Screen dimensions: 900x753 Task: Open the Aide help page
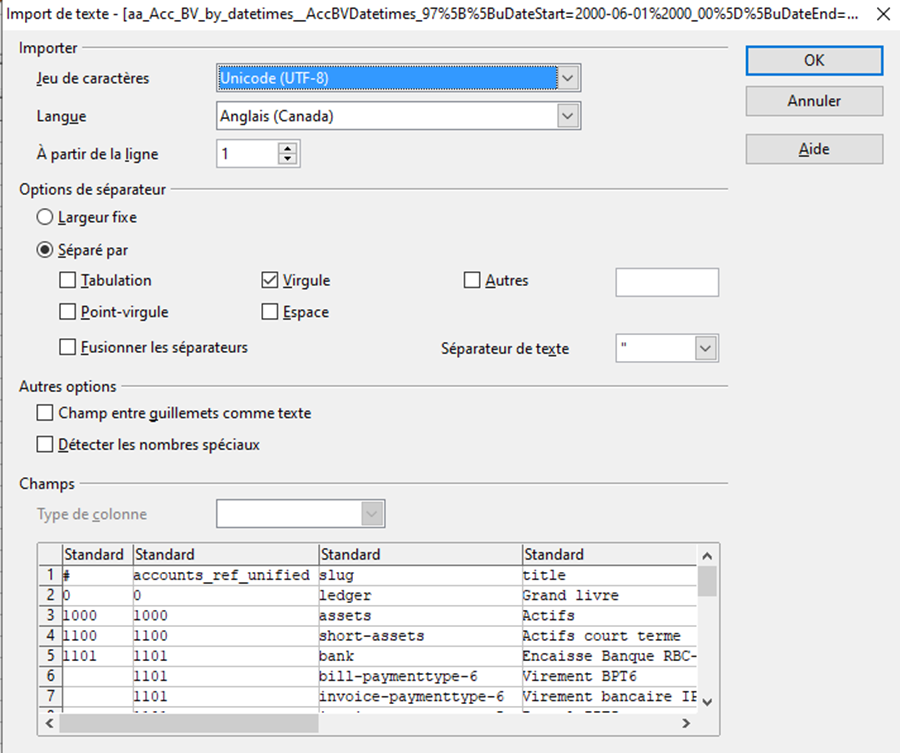814,148
